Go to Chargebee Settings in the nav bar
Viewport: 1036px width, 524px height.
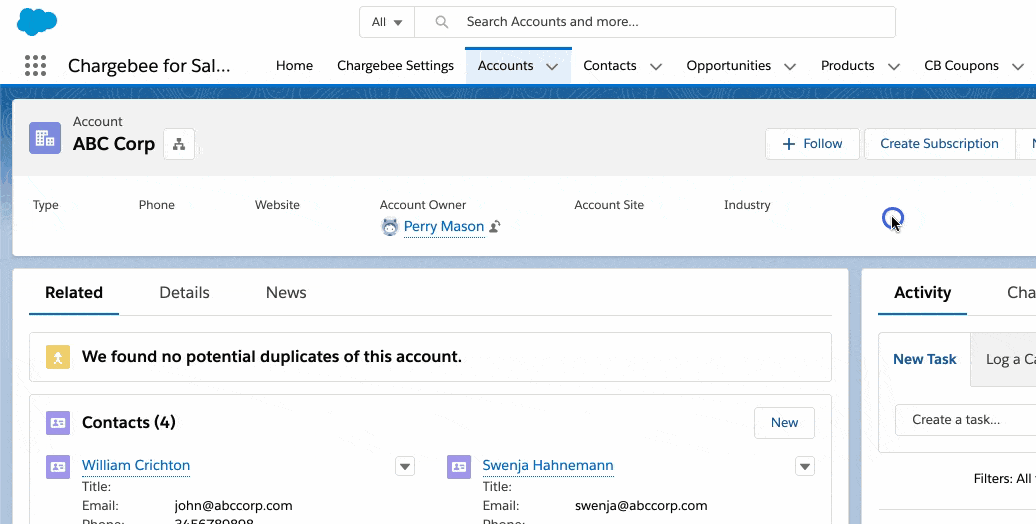coord(395,66)
